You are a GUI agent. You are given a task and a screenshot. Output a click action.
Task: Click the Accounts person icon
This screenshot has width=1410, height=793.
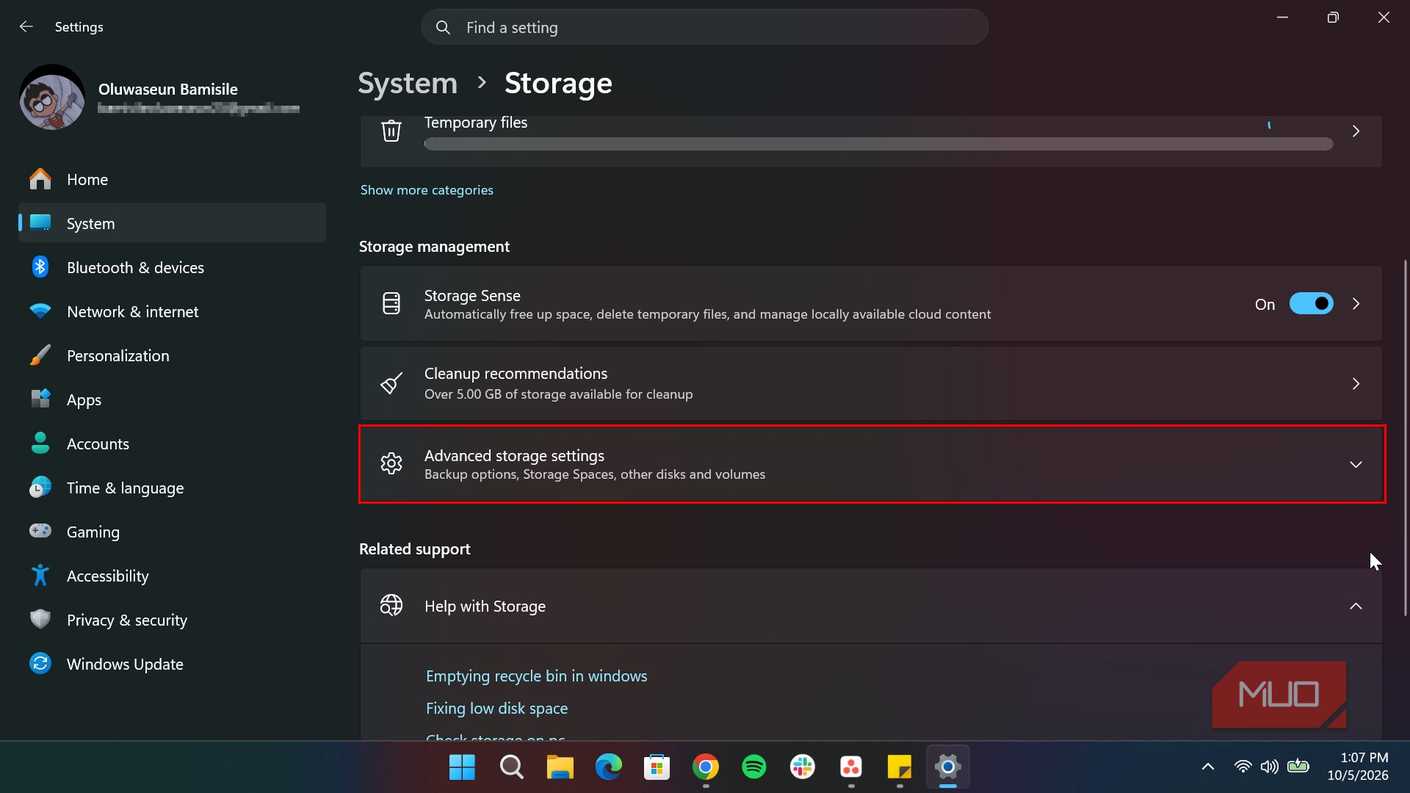40,443
